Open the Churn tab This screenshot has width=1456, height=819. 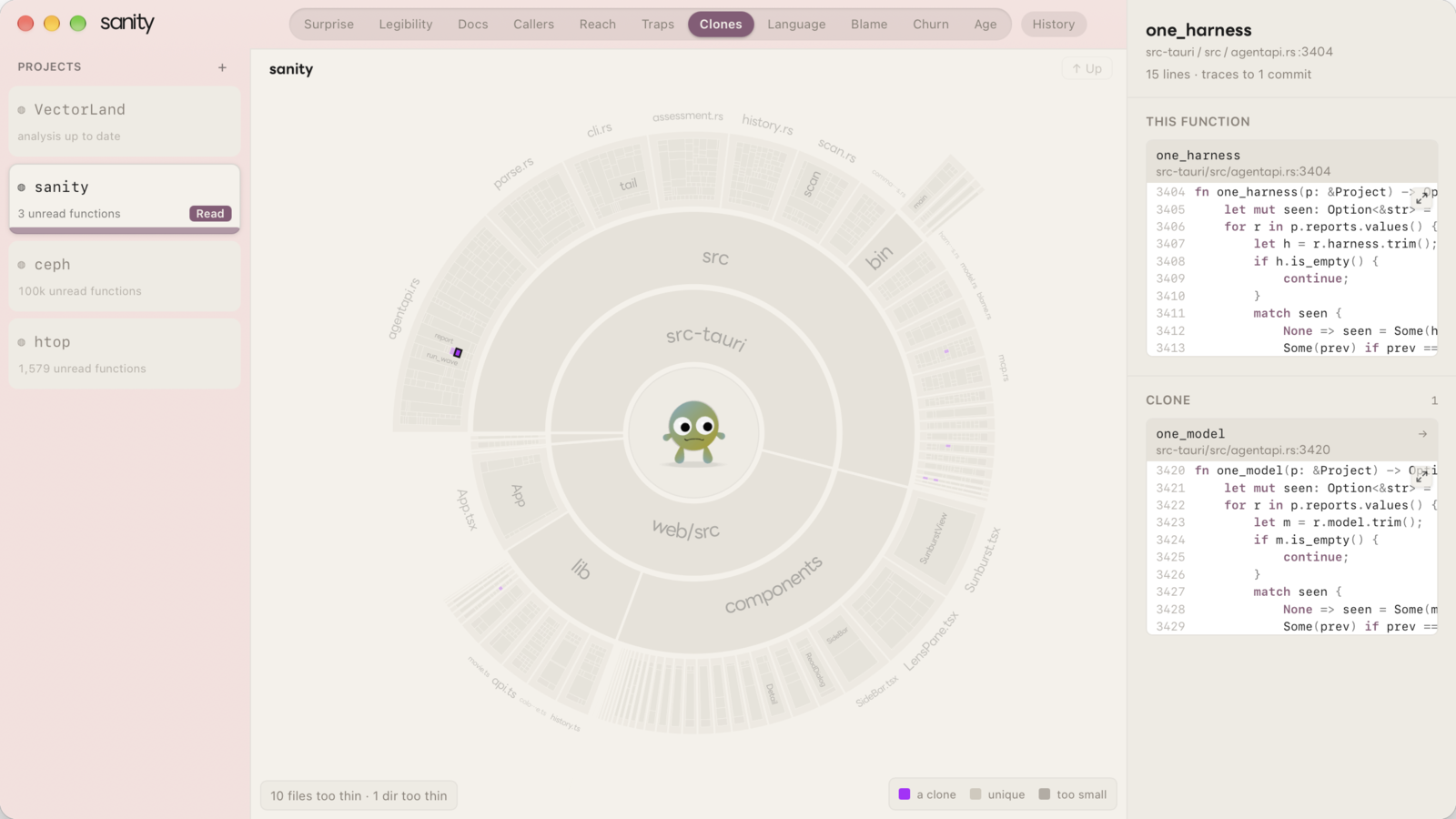click(930, 25)
